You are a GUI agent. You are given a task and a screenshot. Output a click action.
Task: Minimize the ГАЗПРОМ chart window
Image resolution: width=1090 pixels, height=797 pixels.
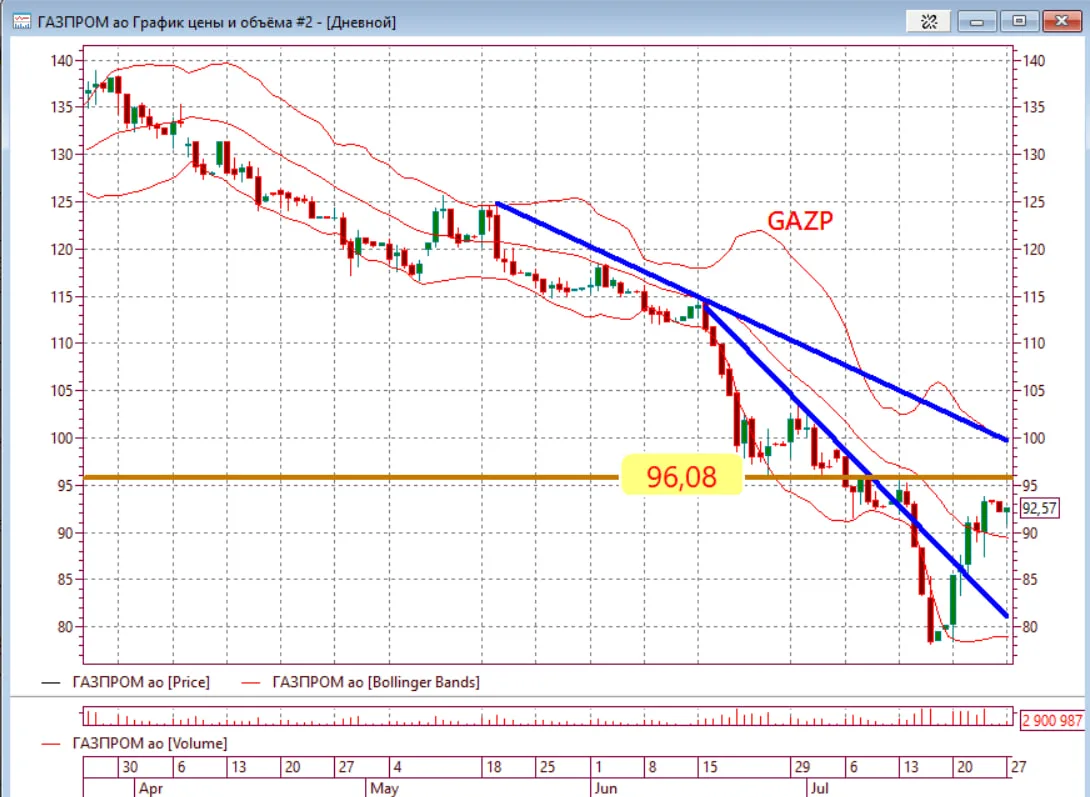pos(977,22)
